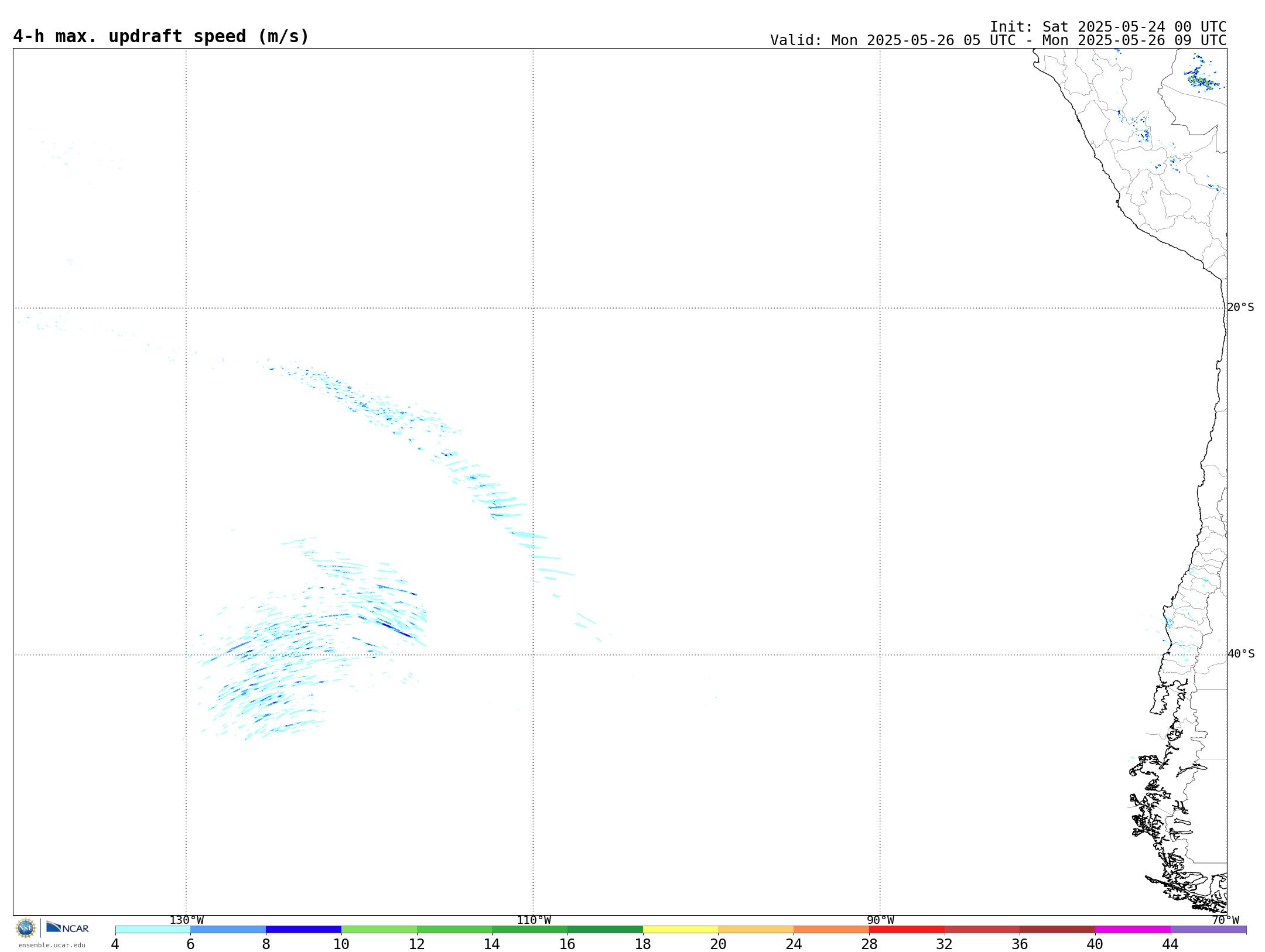Click the NCAR logo
This screenshot has height=952, width=1265.
[67, 927]
